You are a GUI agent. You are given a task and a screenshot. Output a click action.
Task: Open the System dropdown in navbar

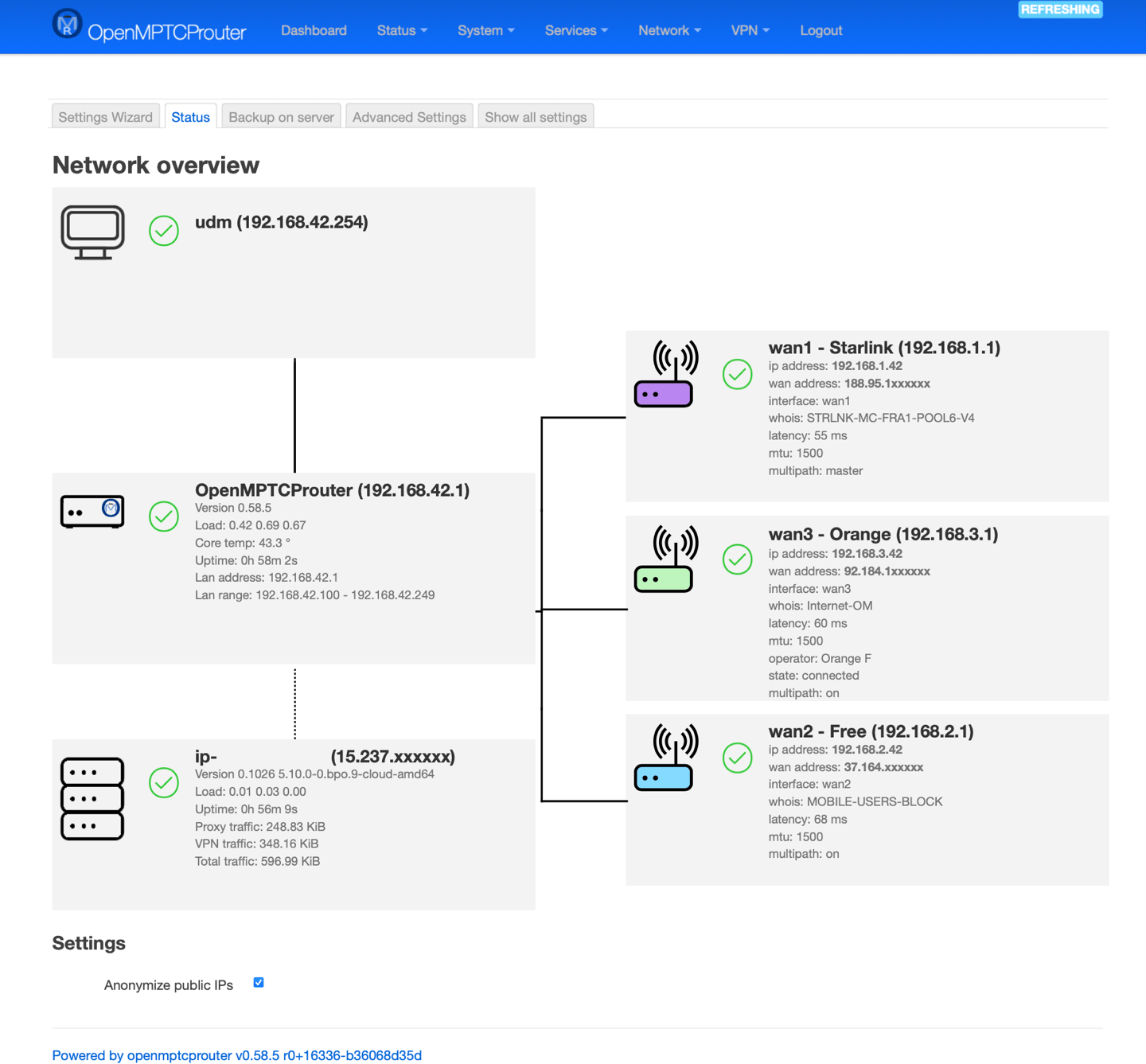point(485,30)
